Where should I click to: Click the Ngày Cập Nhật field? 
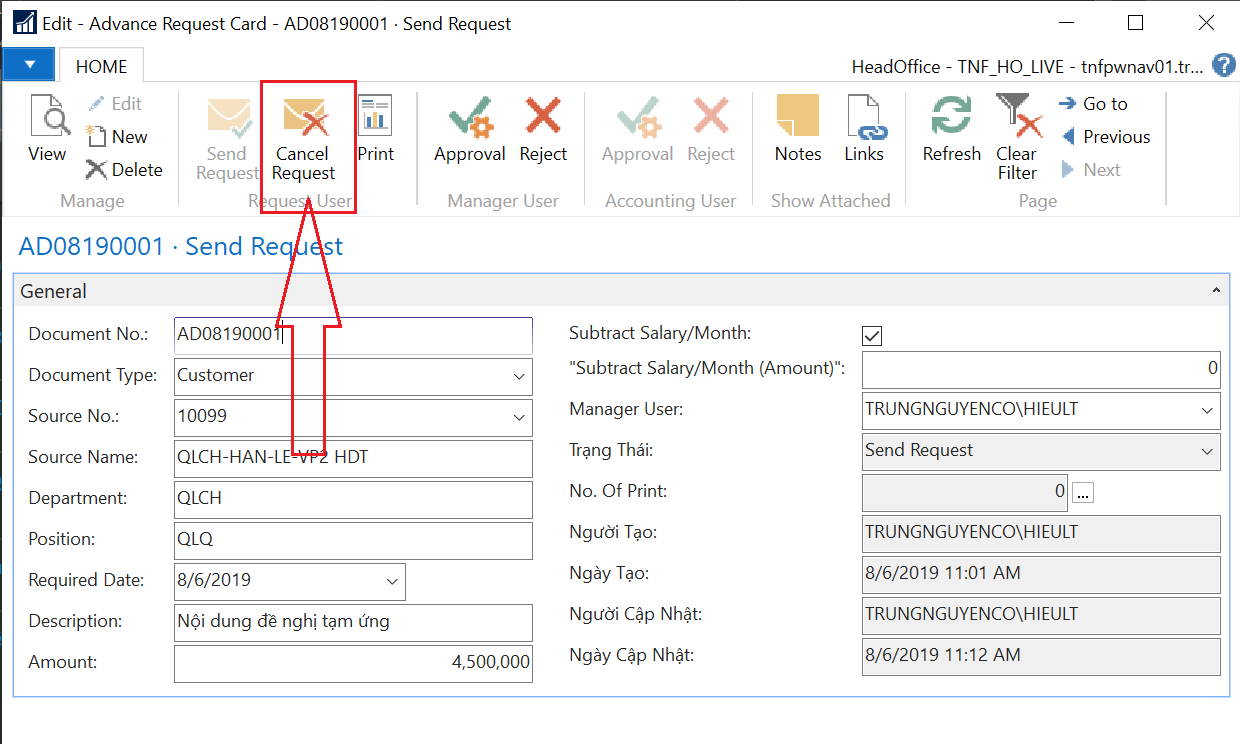[1041, 656]
